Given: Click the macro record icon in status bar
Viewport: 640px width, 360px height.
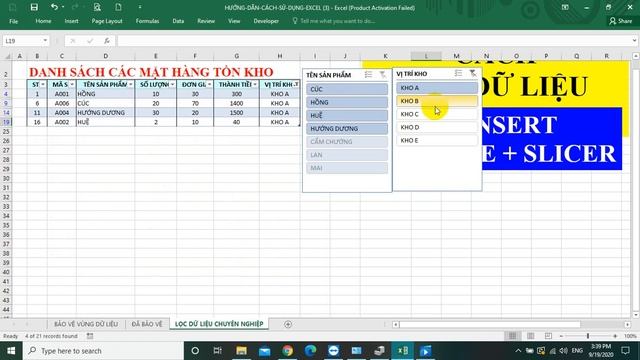Looking at the screenshot, I should tap(90, 336).
